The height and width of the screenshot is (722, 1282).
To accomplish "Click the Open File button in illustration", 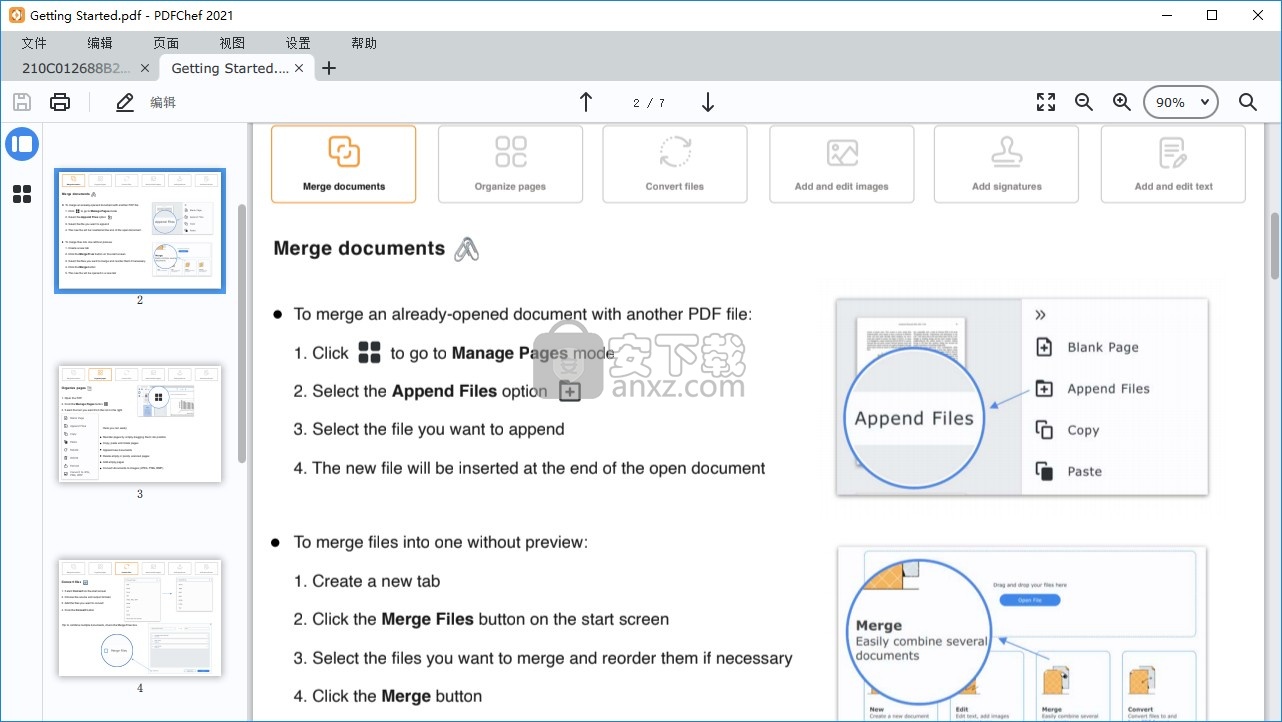I will [1029, 600].
